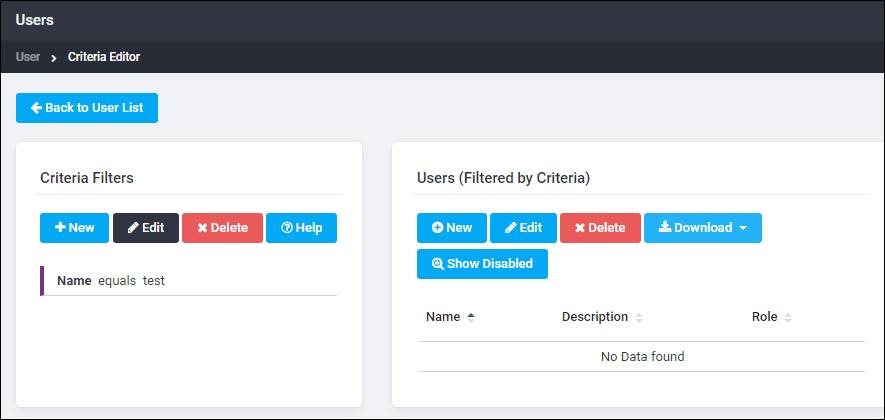The width and height of the screenshot is (885, 420).
Task: Go to User breadcrumb link
Action: click(x=28, y=57)
